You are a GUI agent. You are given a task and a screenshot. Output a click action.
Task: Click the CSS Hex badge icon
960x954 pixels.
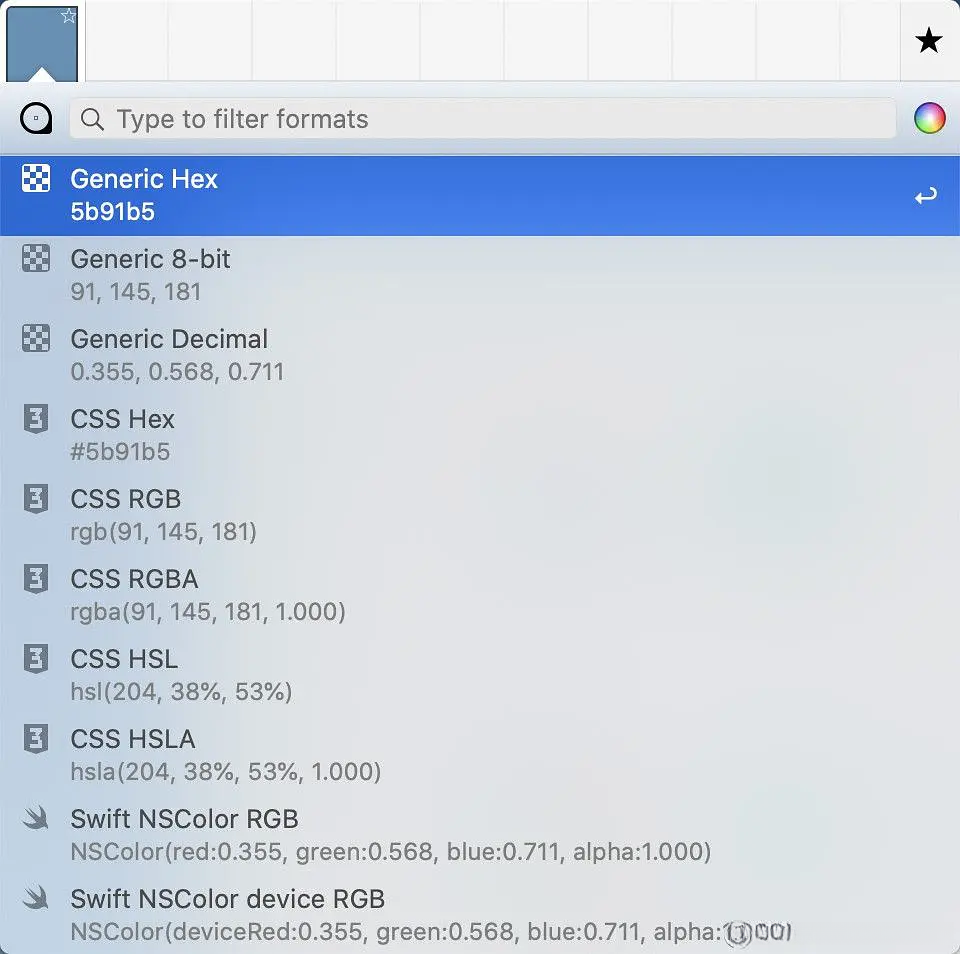(x=36, y=419)
